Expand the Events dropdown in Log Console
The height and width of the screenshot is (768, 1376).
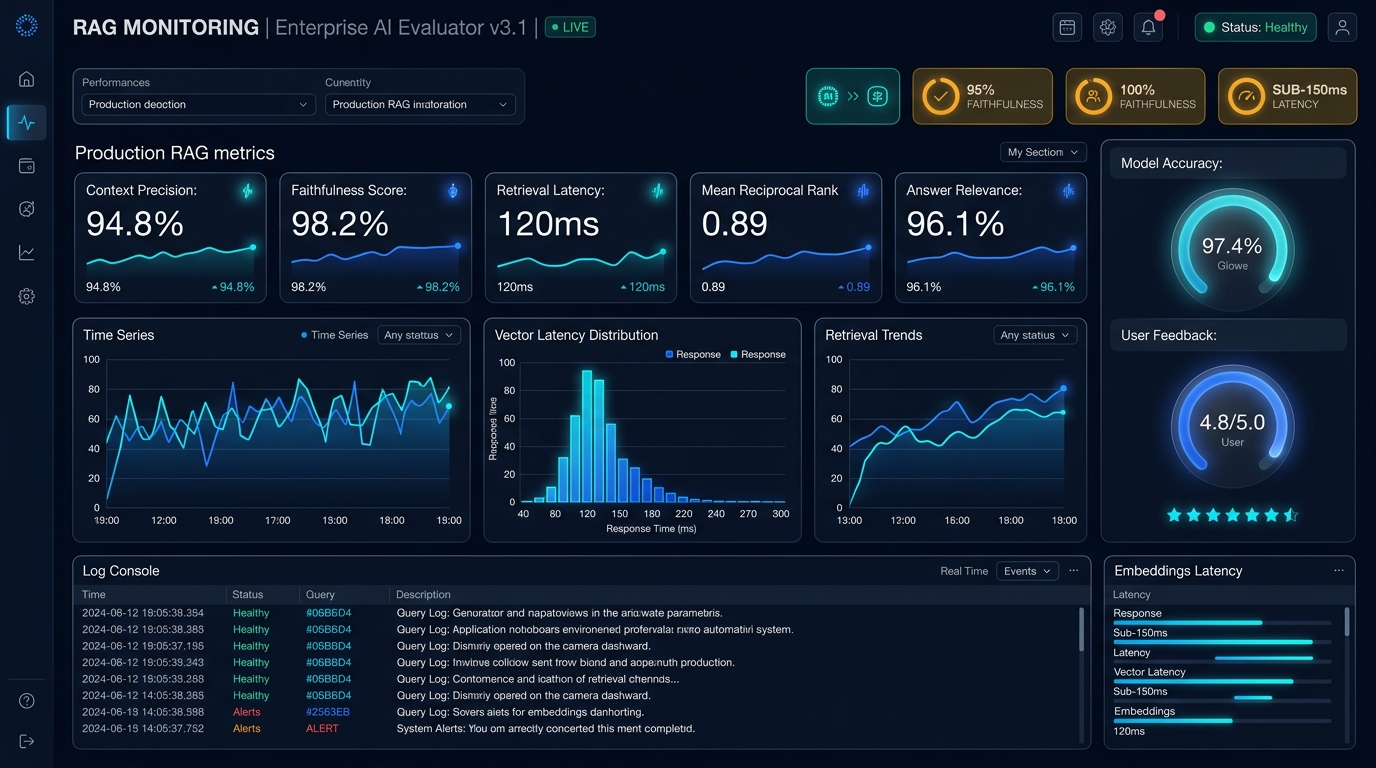click(1028, 571)
